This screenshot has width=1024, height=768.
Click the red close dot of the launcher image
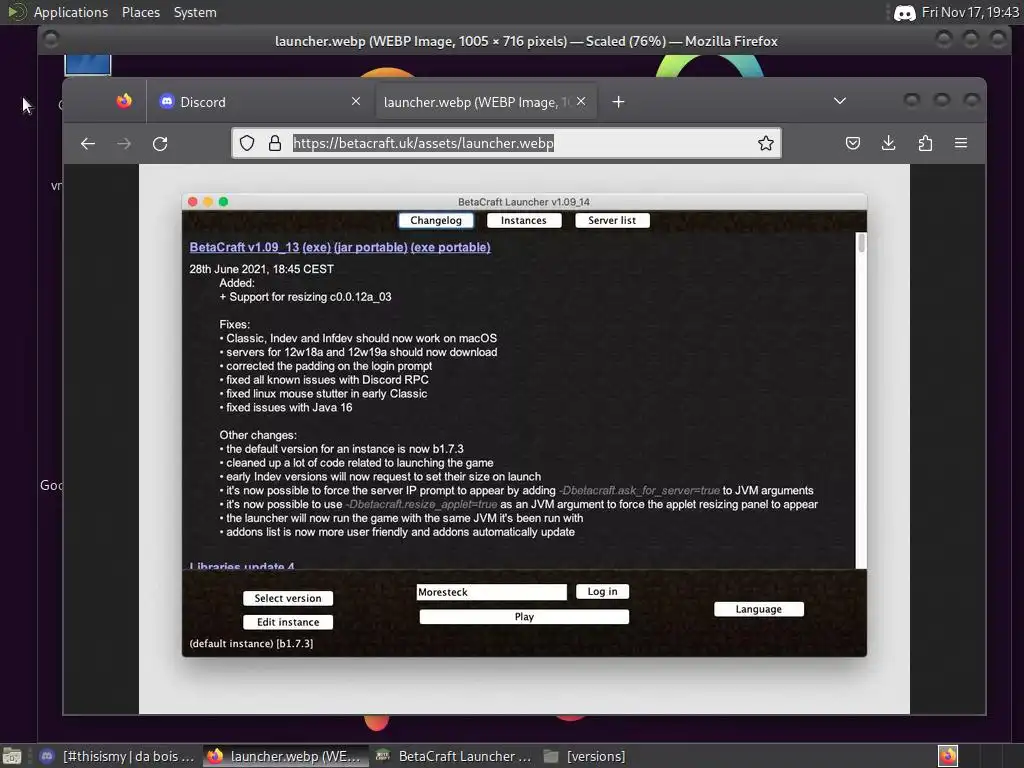(193, 202)
